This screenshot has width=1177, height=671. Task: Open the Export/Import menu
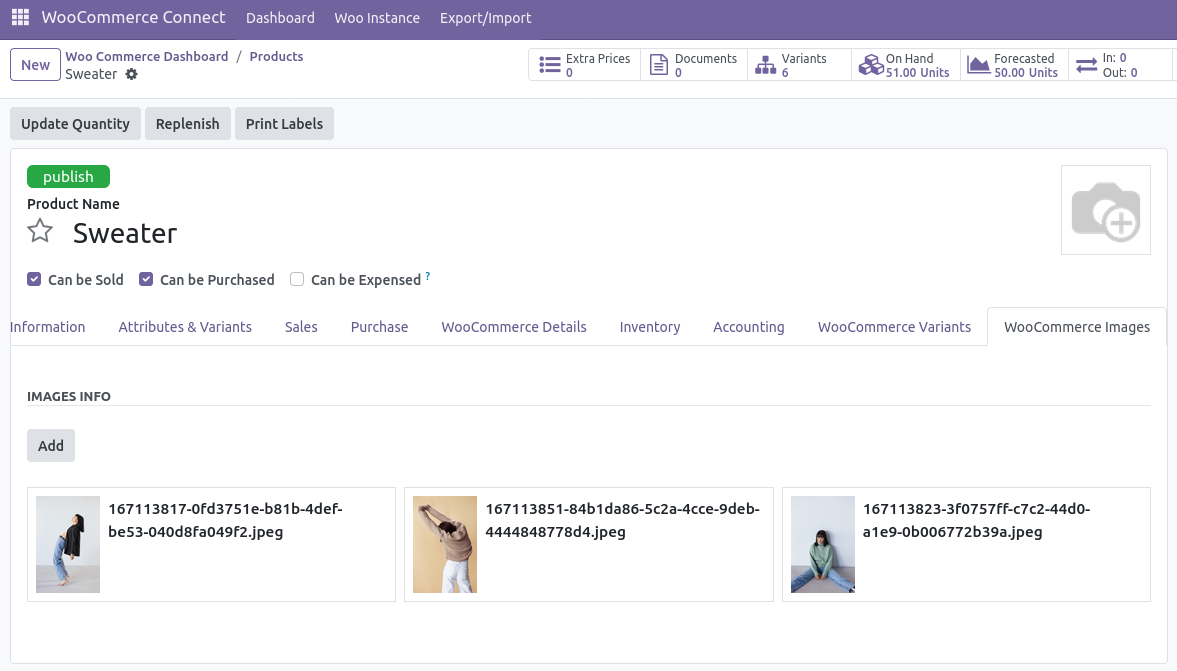pyautogui.click(x=485, y=18)
